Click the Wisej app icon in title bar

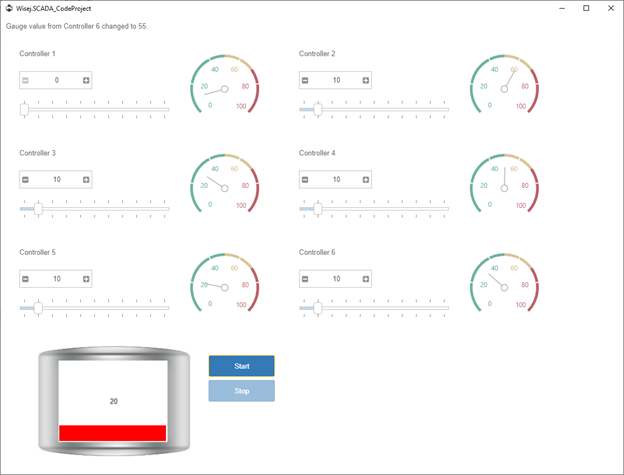[9, 8]
